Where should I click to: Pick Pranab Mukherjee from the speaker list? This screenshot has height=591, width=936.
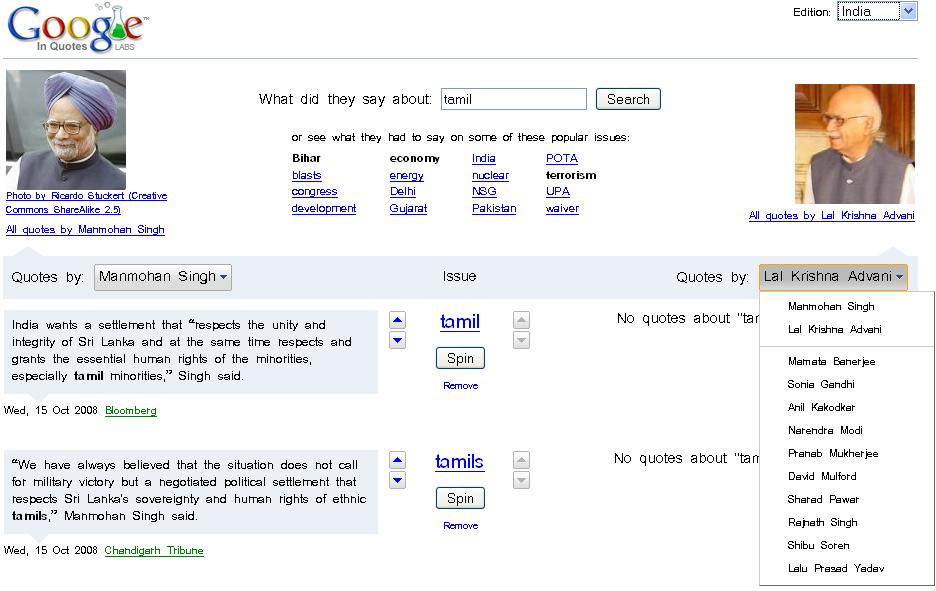832,453
